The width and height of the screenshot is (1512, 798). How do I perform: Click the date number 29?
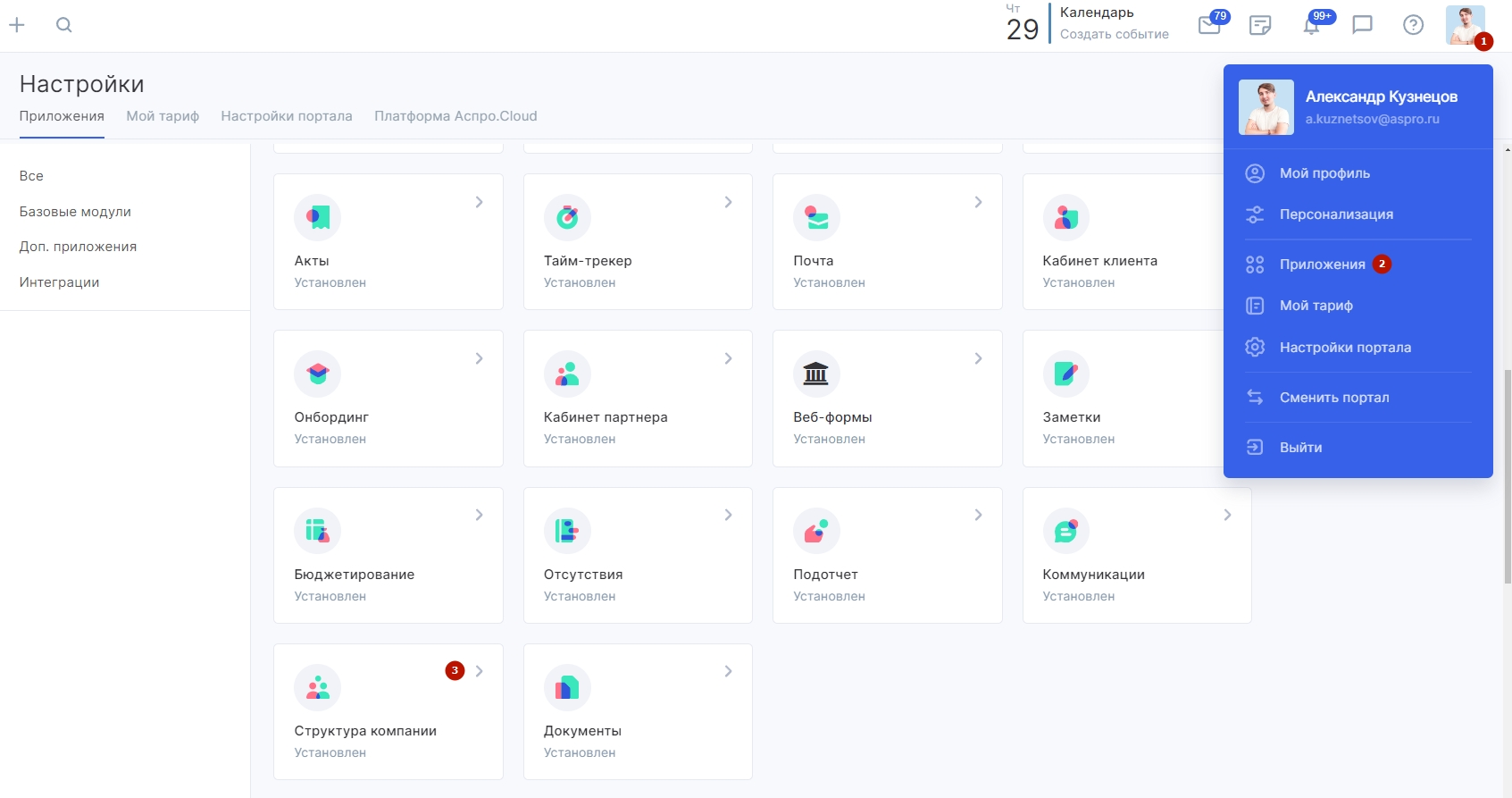(x=1023, y=29)
